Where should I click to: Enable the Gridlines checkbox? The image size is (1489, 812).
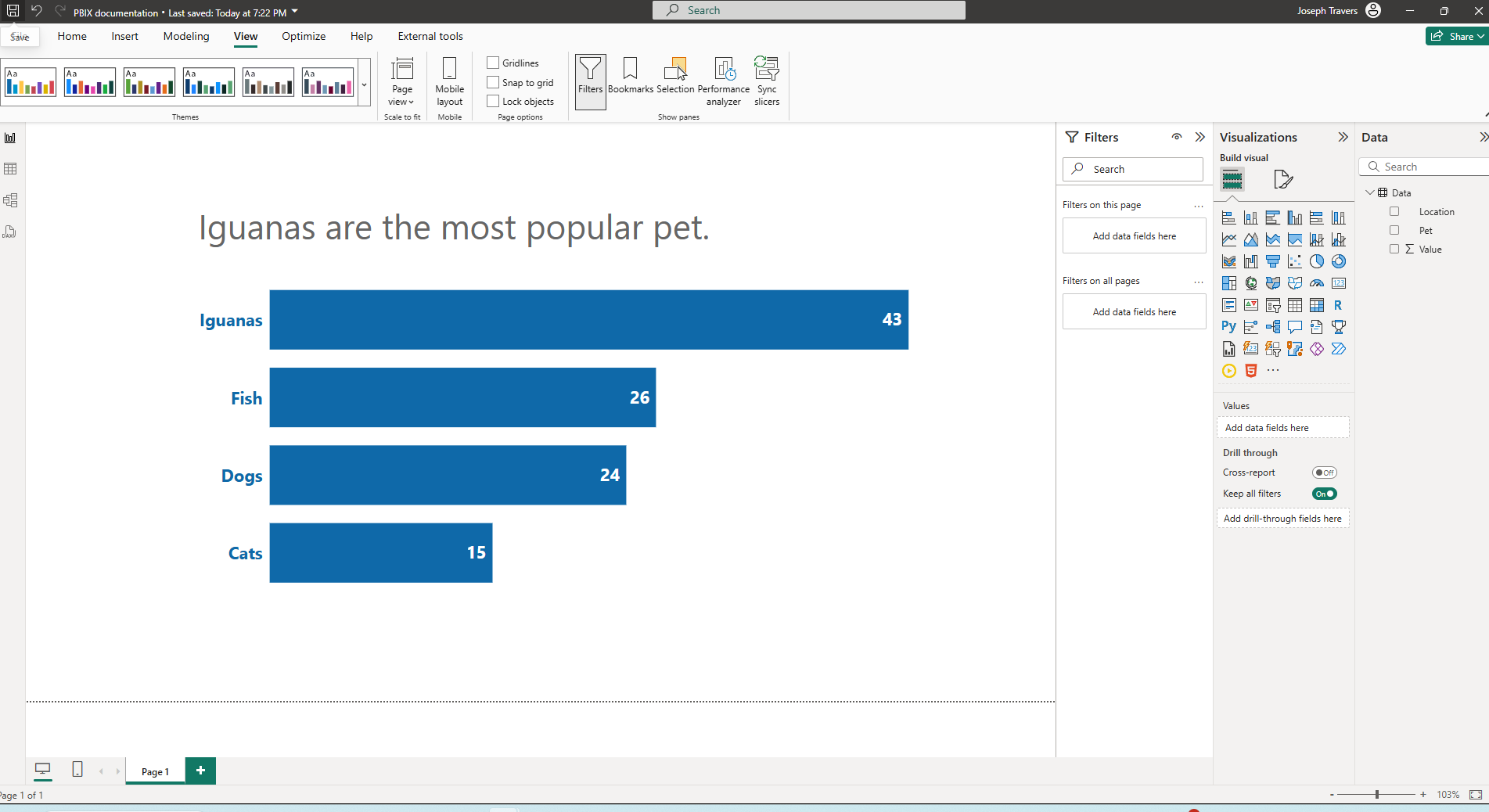point(493,63)
